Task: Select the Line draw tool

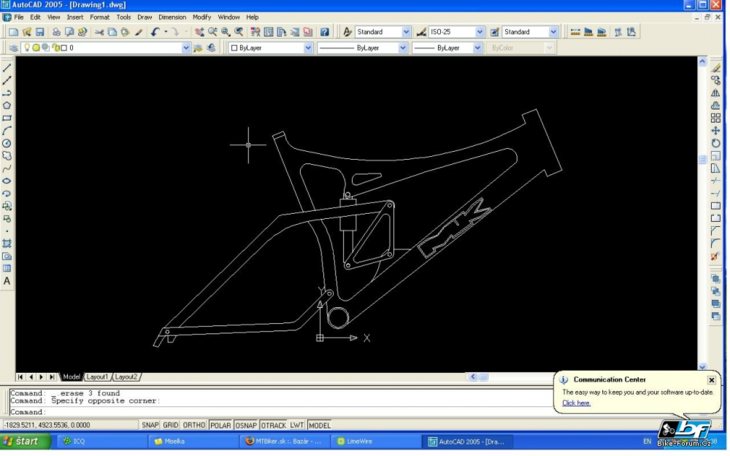Action: click(x=7, y=68)
